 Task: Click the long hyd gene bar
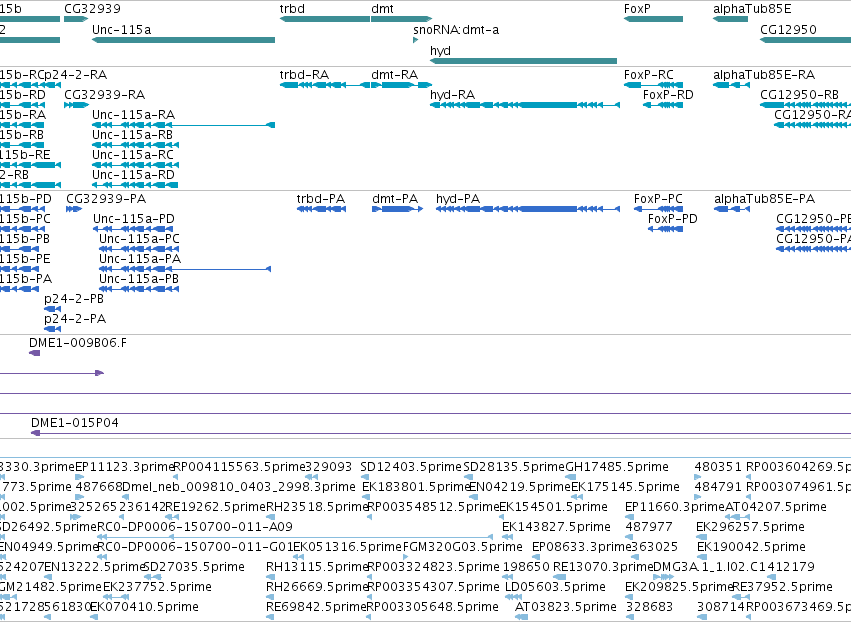tap(523, 61)
